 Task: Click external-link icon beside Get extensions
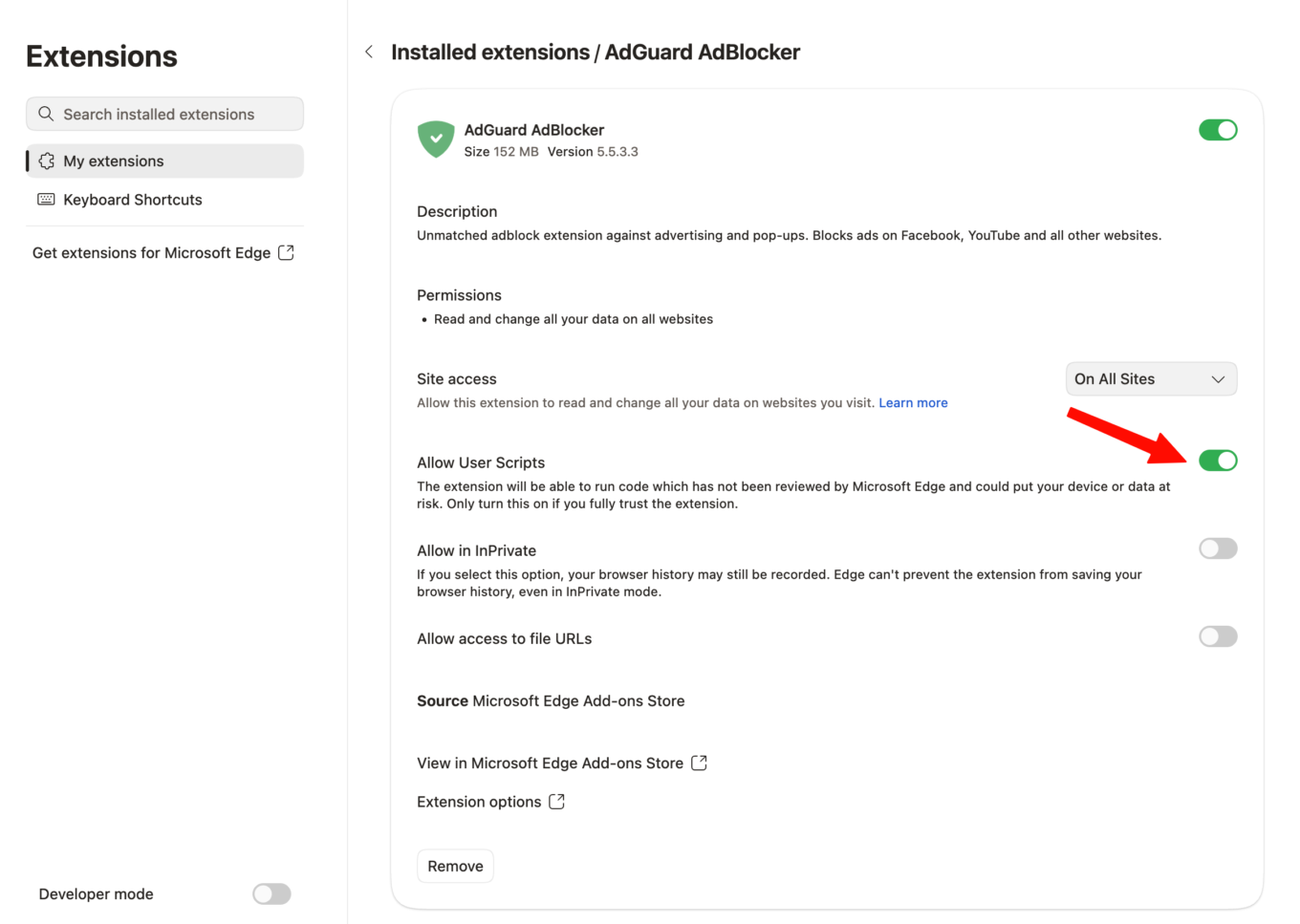point(286,252)
